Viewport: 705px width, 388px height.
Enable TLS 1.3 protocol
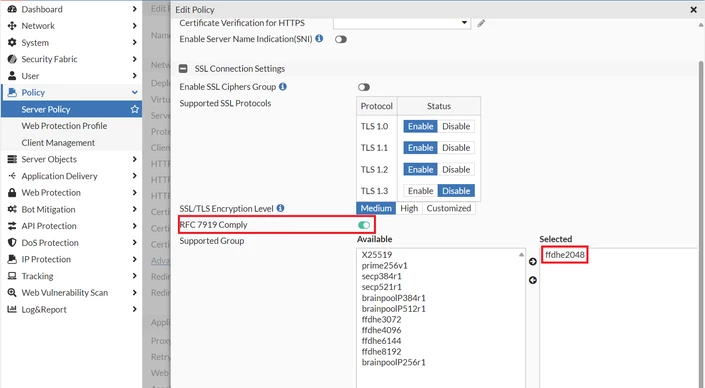coord(420,191)
